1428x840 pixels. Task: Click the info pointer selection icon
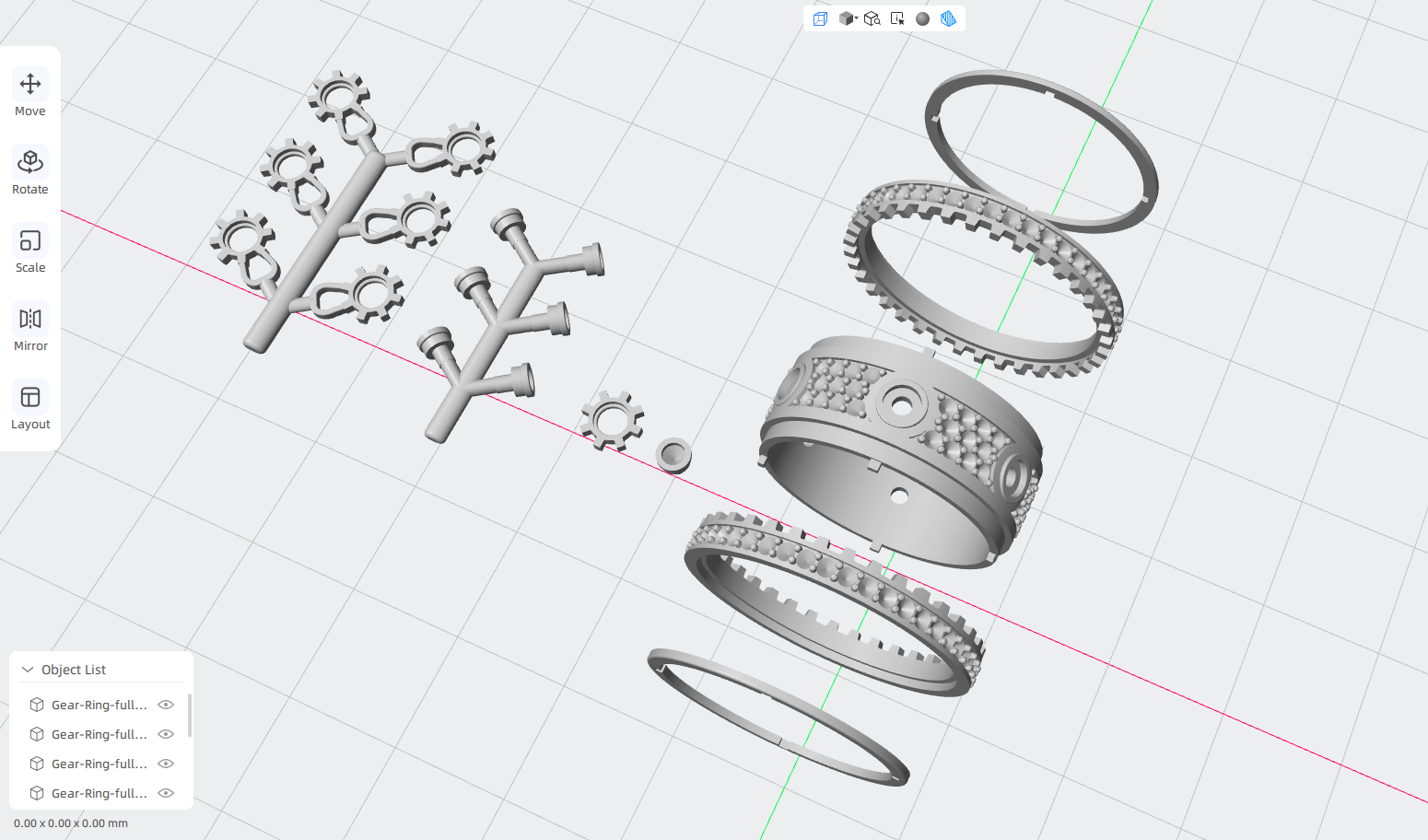(x=897, y=18)
